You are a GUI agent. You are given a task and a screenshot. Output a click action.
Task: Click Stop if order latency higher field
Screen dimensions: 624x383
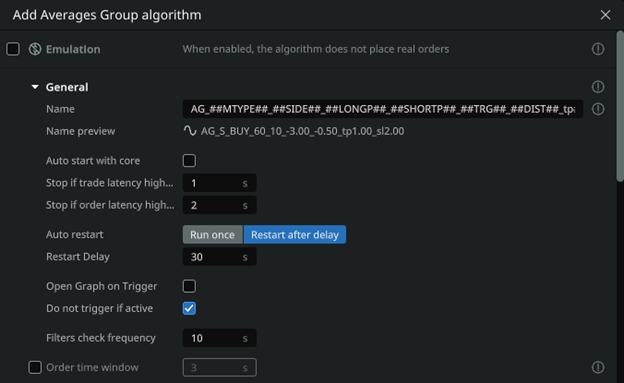tap(219, 205)
